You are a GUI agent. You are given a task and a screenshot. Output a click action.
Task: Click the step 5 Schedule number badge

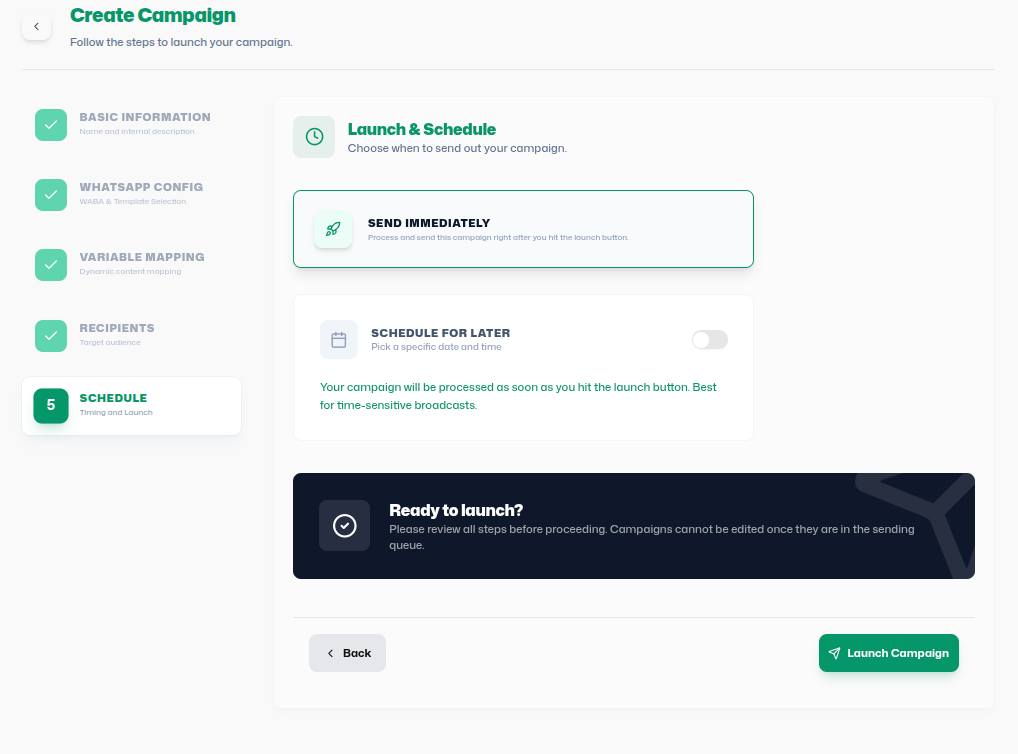coord(51,405)
